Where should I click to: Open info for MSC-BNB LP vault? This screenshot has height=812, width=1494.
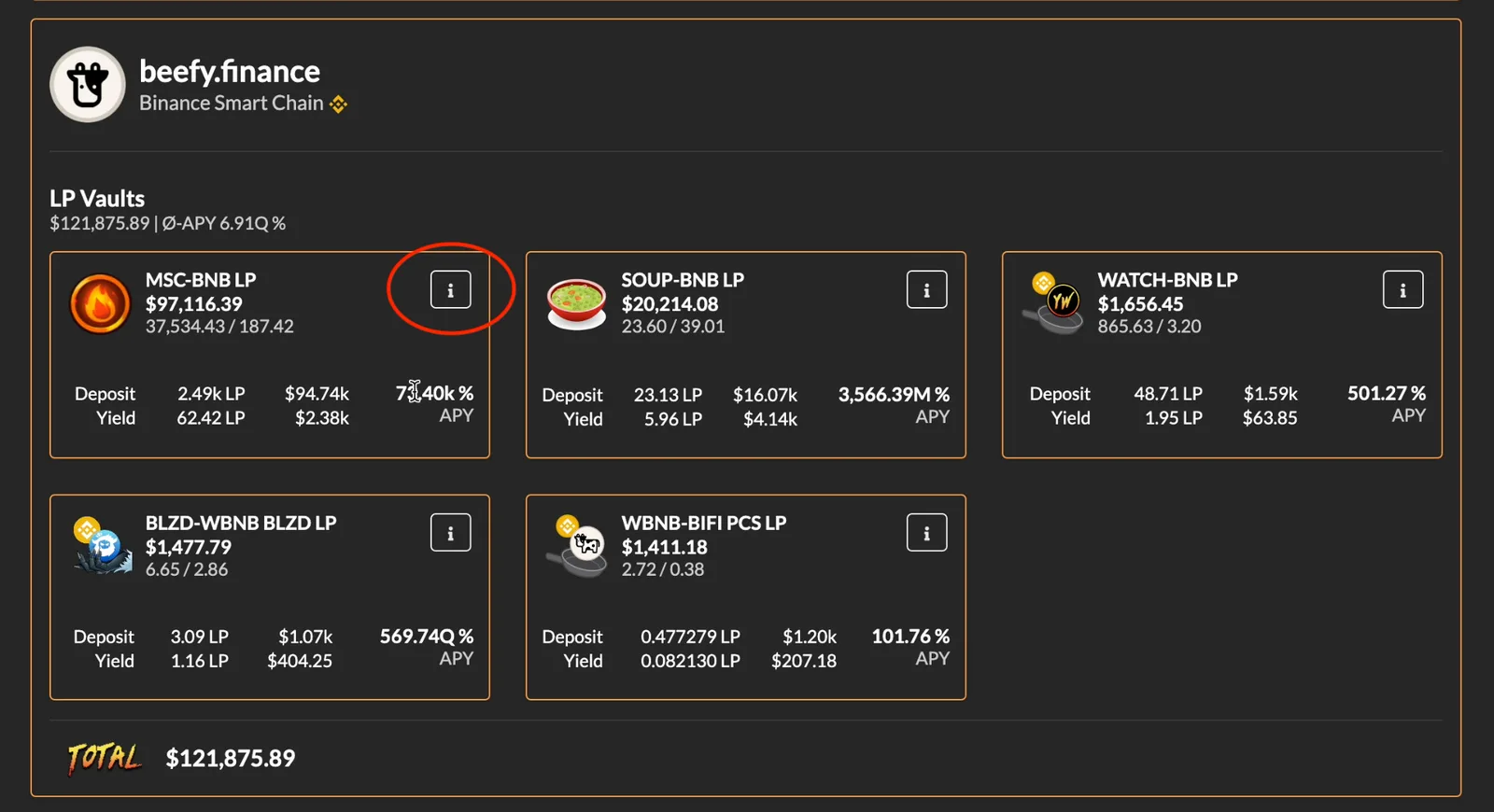(450, 289)
